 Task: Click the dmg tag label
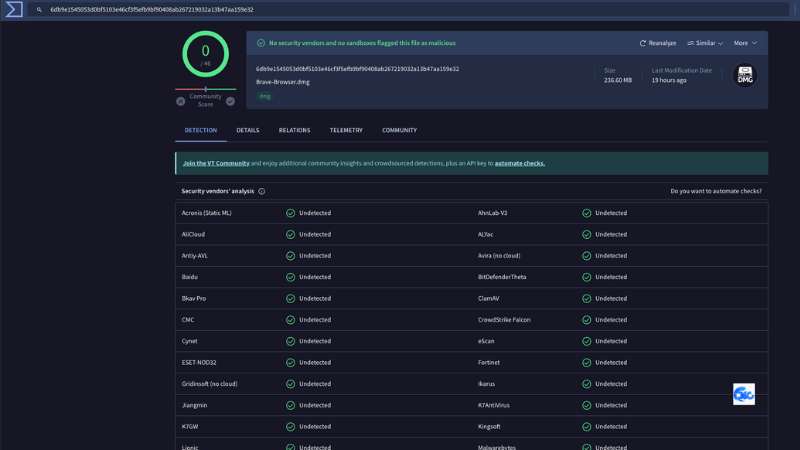265,96
